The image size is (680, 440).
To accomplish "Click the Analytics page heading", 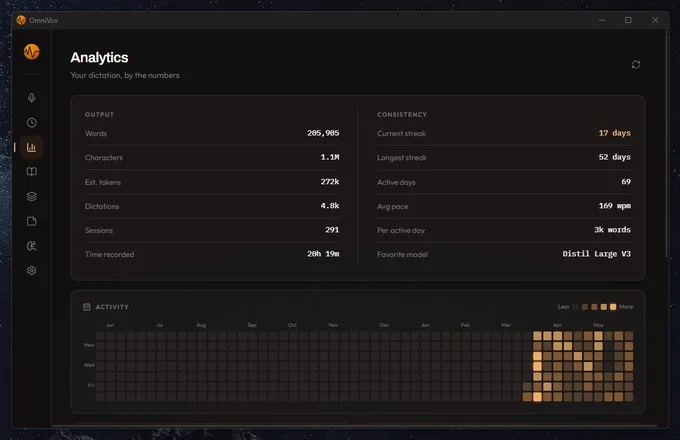I will click(99, 58).
